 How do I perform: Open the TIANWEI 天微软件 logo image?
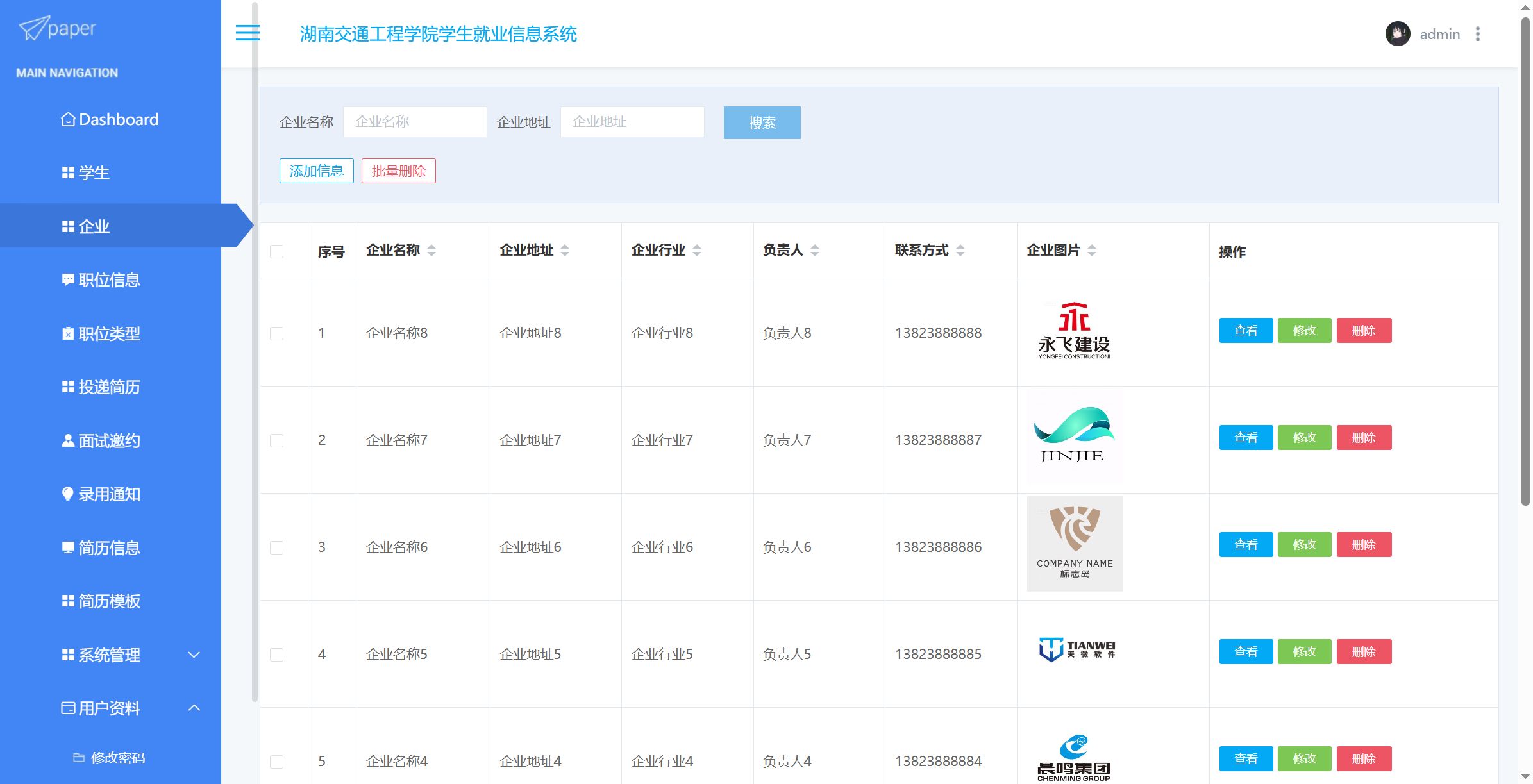1076,649
